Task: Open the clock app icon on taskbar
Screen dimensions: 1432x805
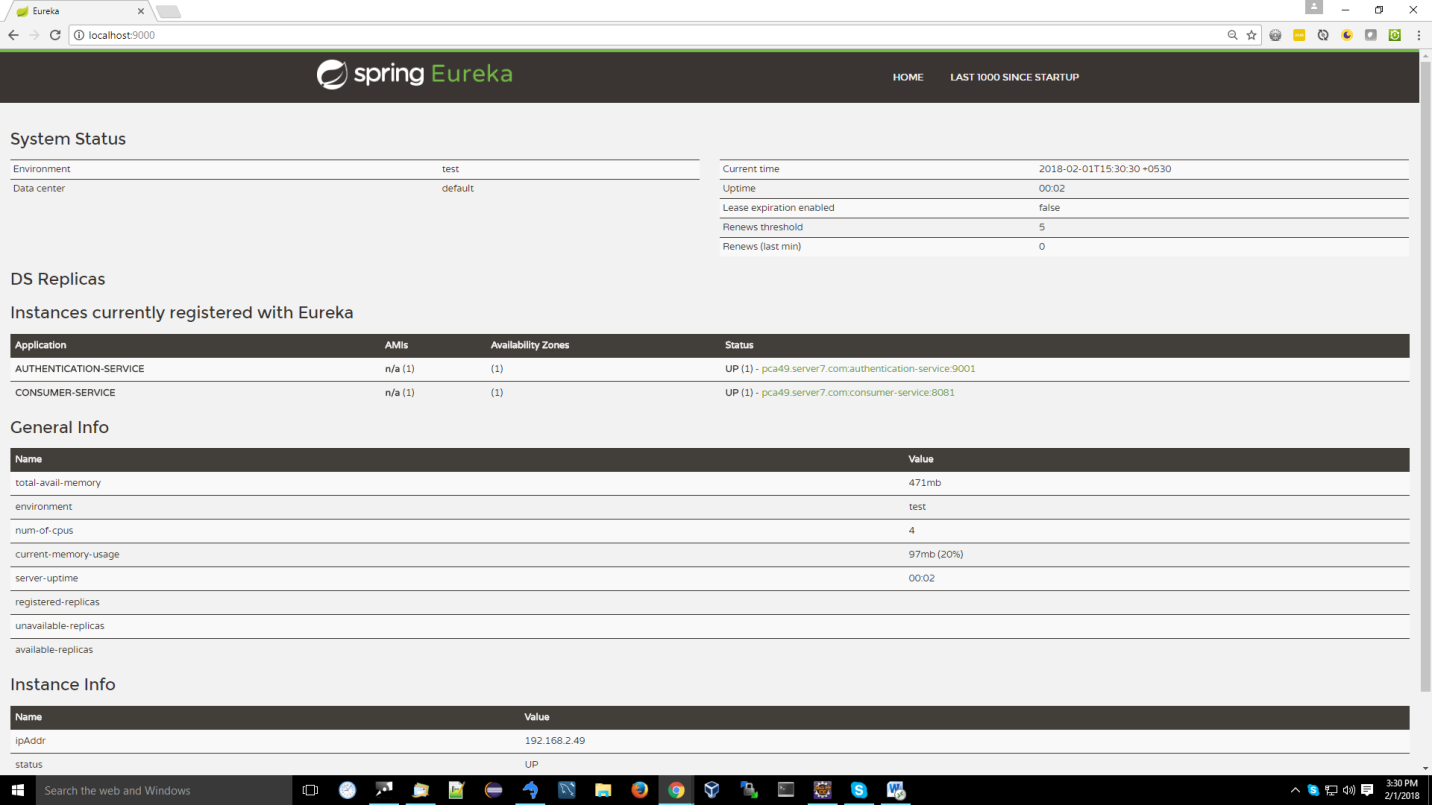Action: point(347,790)
